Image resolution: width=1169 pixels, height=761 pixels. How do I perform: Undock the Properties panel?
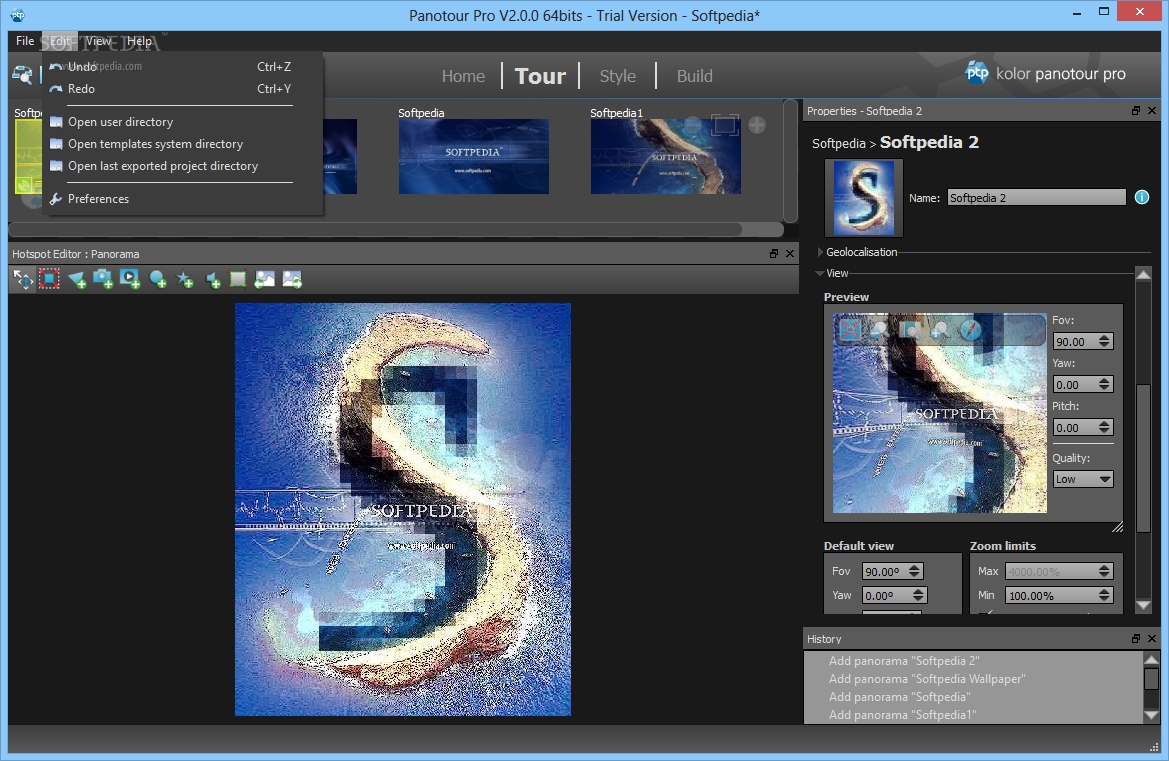point(1135,110)
